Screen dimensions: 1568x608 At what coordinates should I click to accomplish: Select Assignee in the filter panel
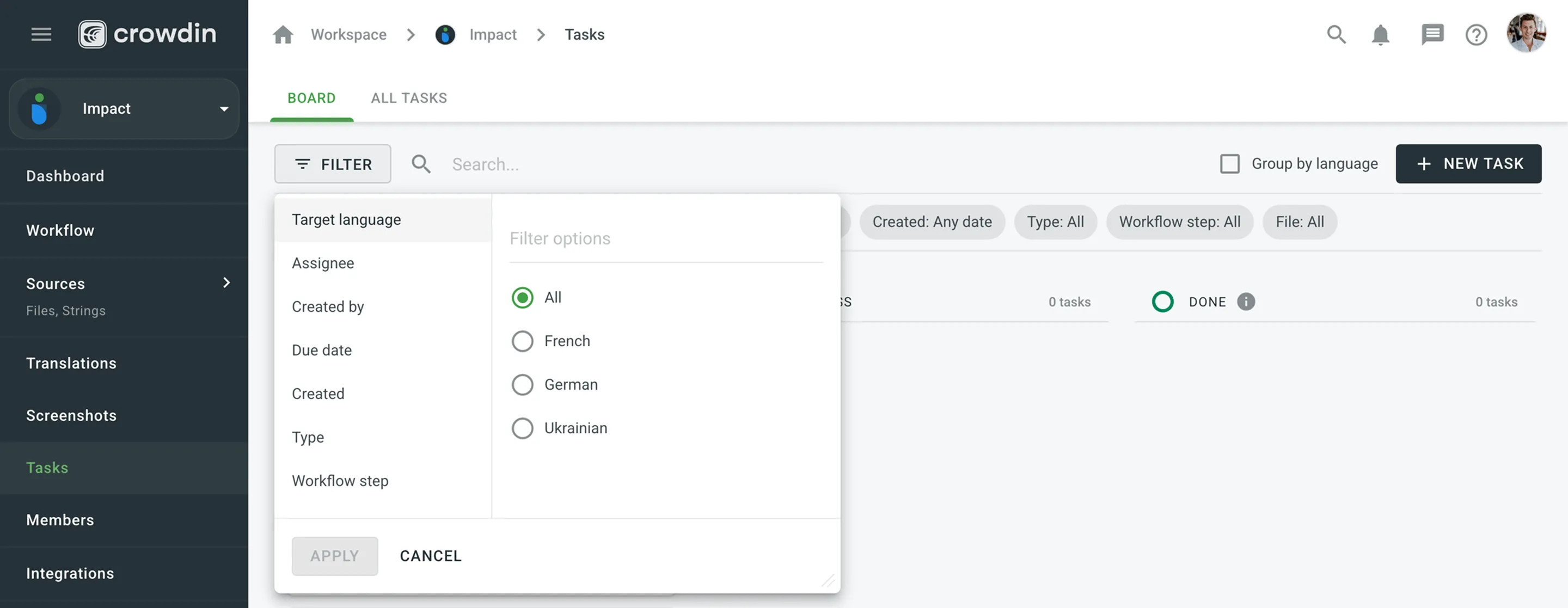pyautogui.click(x=323, y=263)
